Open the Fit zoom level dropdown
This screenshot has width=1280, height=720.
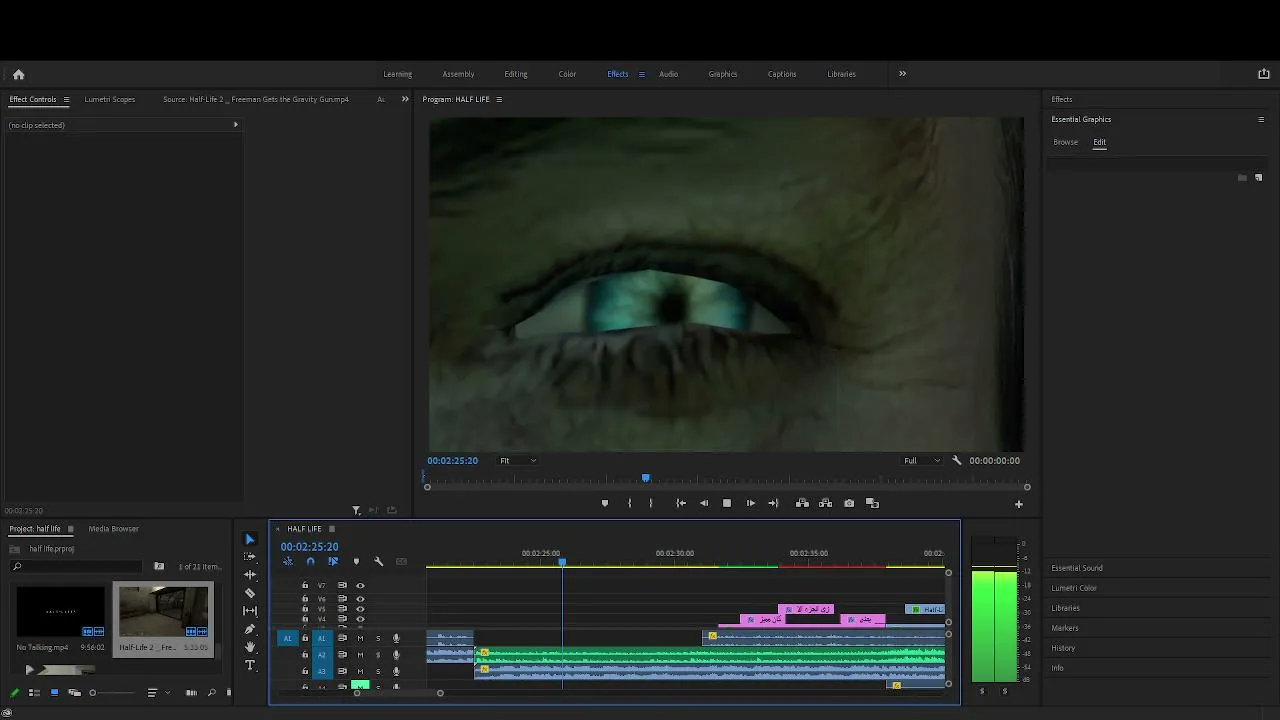pyautogui.click(x=518, y=461)
